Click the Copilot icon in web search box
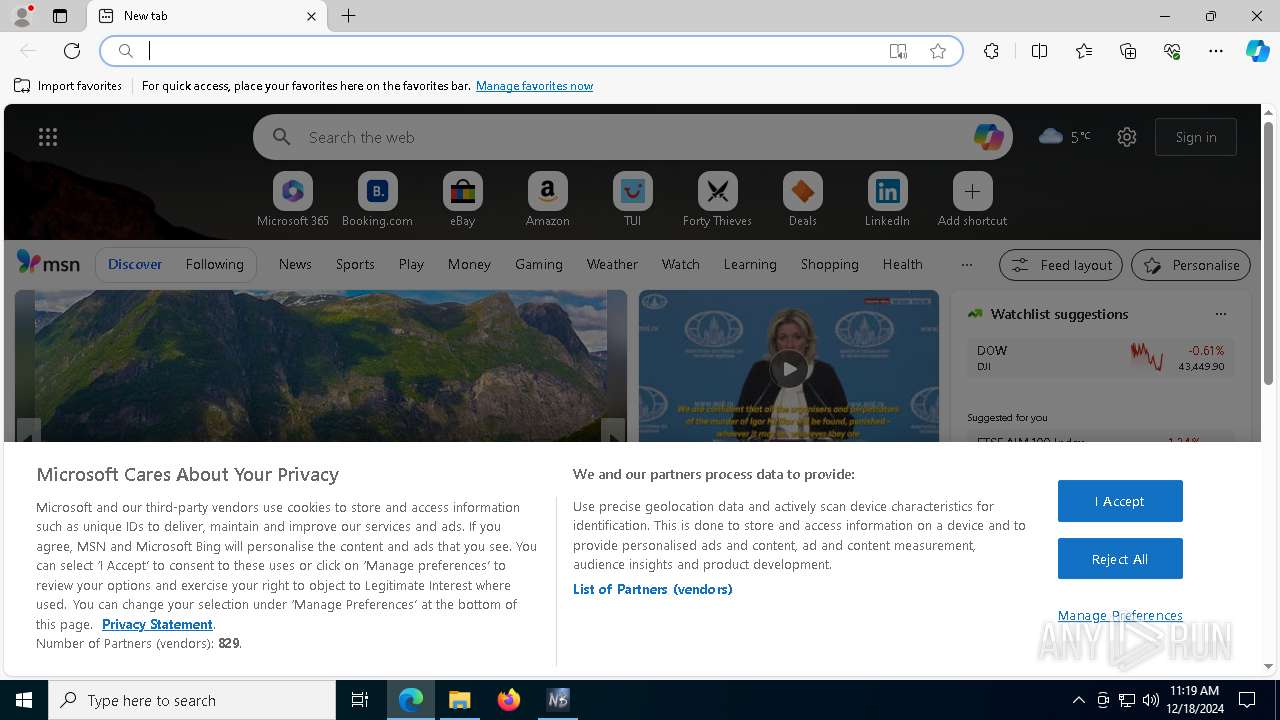The height and width of the screenshot is (720, 1280). (x=988, y=137)
